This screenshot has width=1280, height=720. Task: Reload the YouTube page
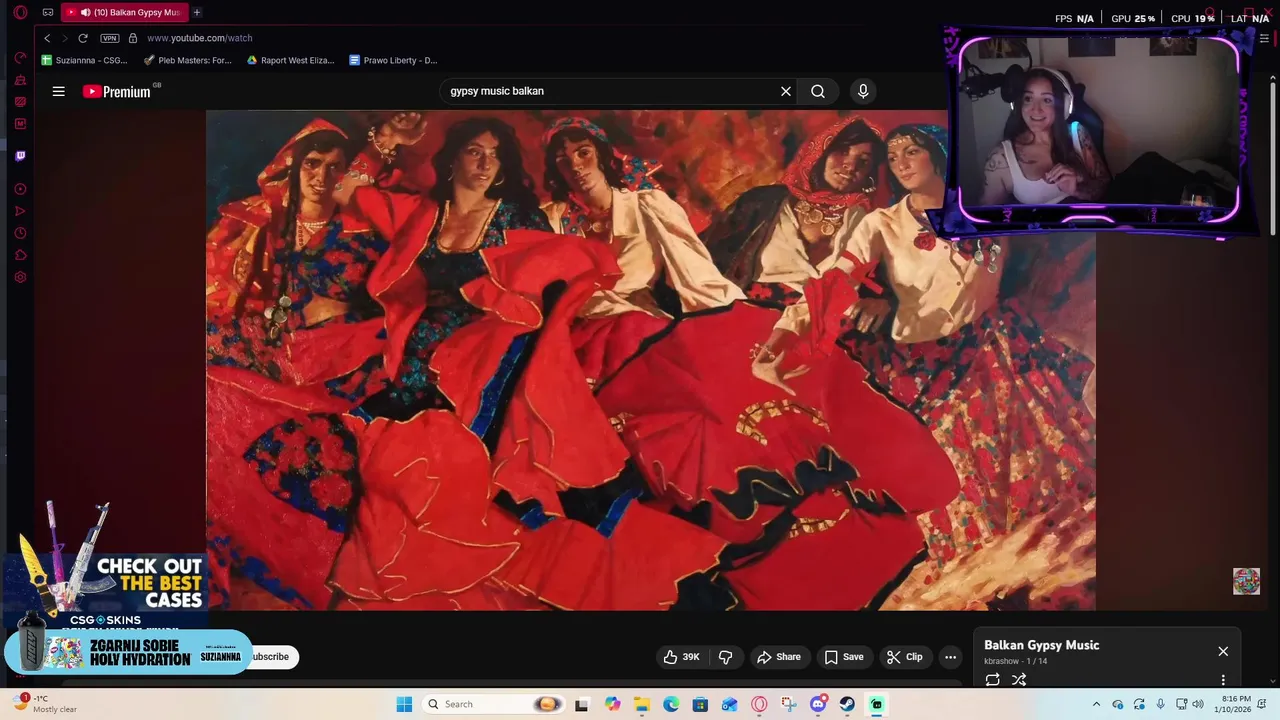point(83,38)
